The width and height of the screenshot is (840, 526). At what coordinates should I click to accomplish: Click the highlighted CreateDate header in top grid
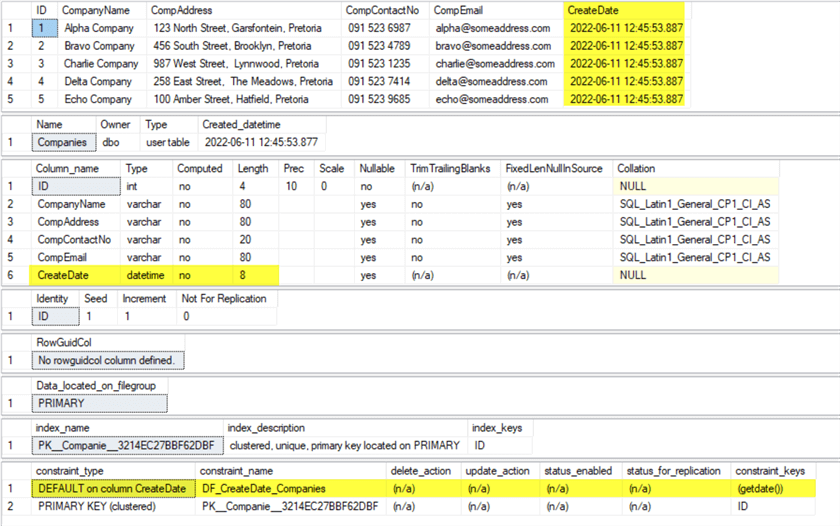pos(593,9)
